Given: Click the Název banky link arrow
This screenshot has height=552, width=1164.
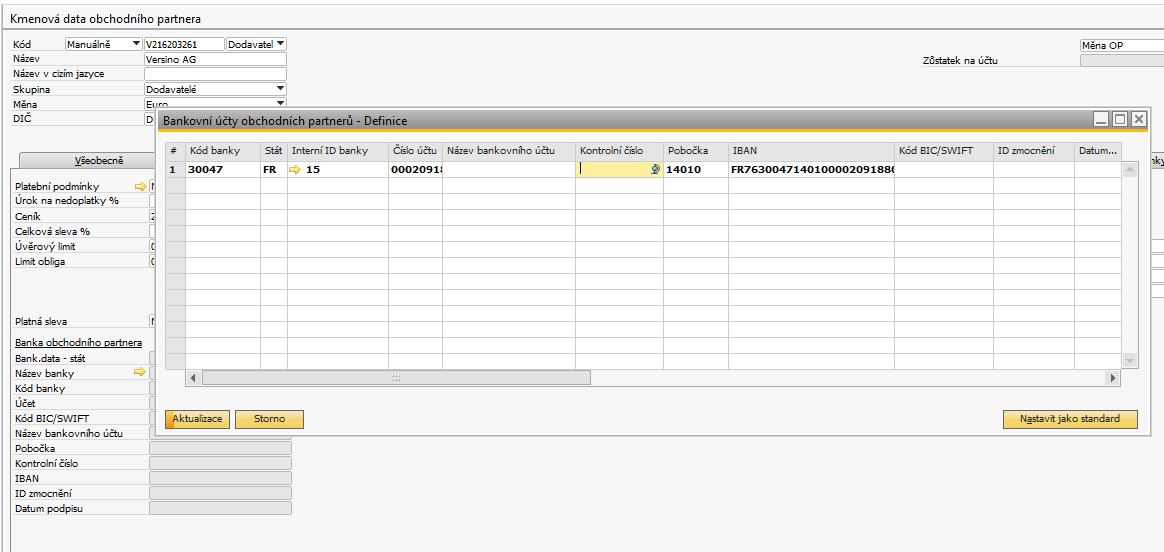Looking at the screenshot, I should coord(141,373).
